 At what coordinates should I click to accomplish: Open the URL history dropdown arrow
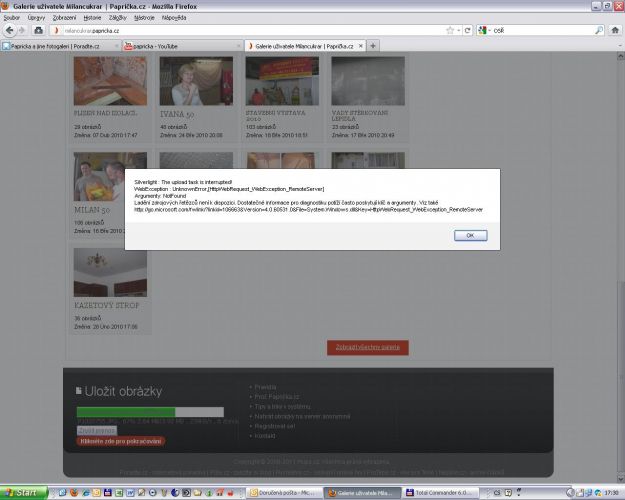pos(458,30)
